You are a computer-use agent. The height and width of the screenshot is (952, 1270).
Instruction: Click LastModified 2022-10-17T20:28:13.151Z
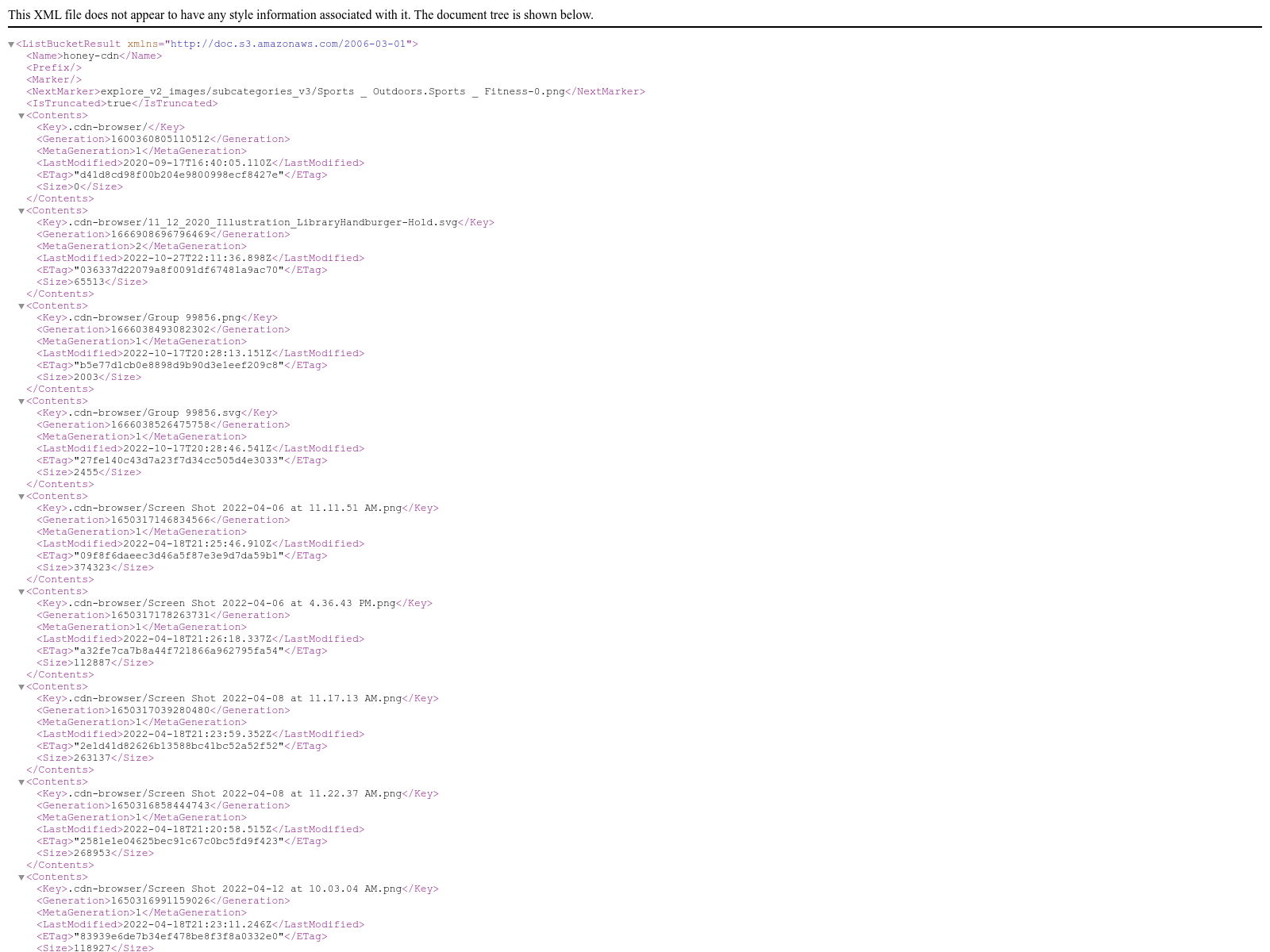(198, 353)
